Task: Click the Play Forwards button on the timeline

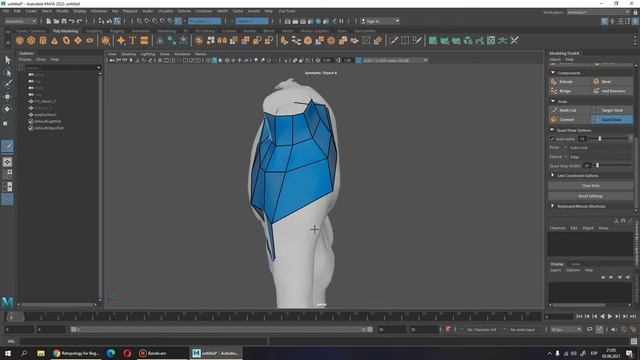Action: pyautogui.click(x=610, y=316)
